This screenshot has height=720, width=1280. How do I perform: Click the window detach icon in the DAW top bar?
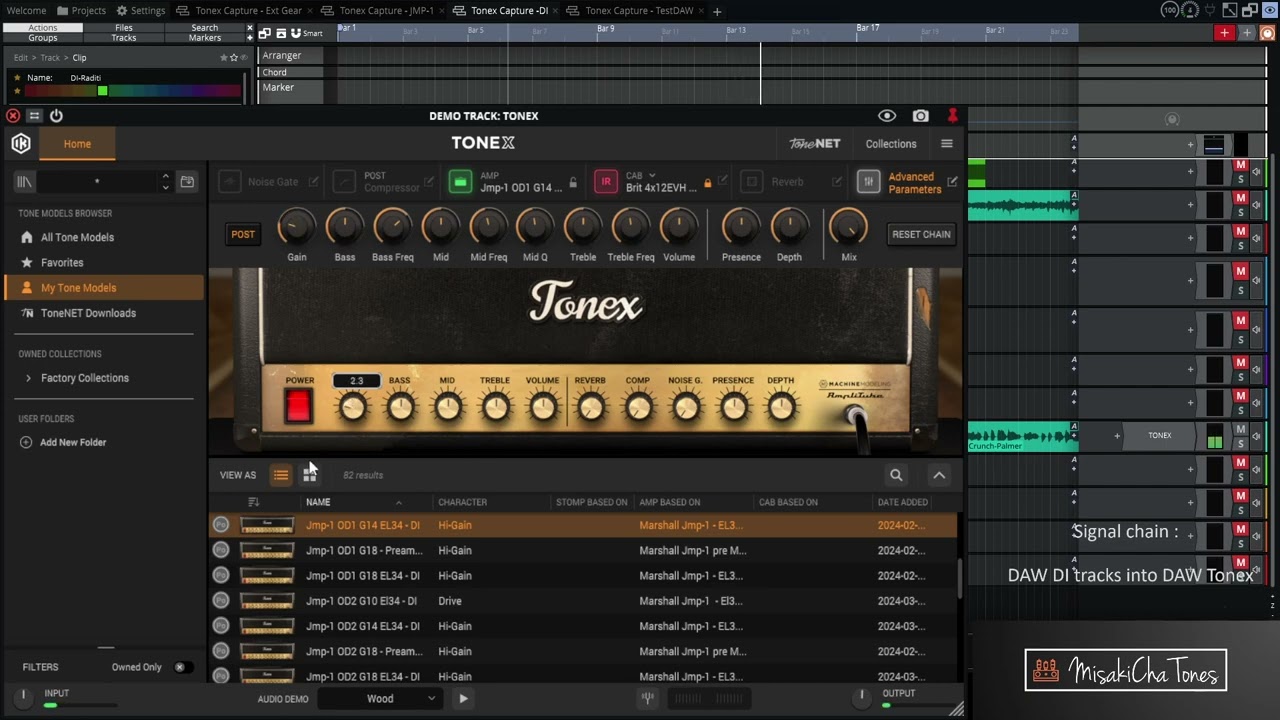(1252, 10)
